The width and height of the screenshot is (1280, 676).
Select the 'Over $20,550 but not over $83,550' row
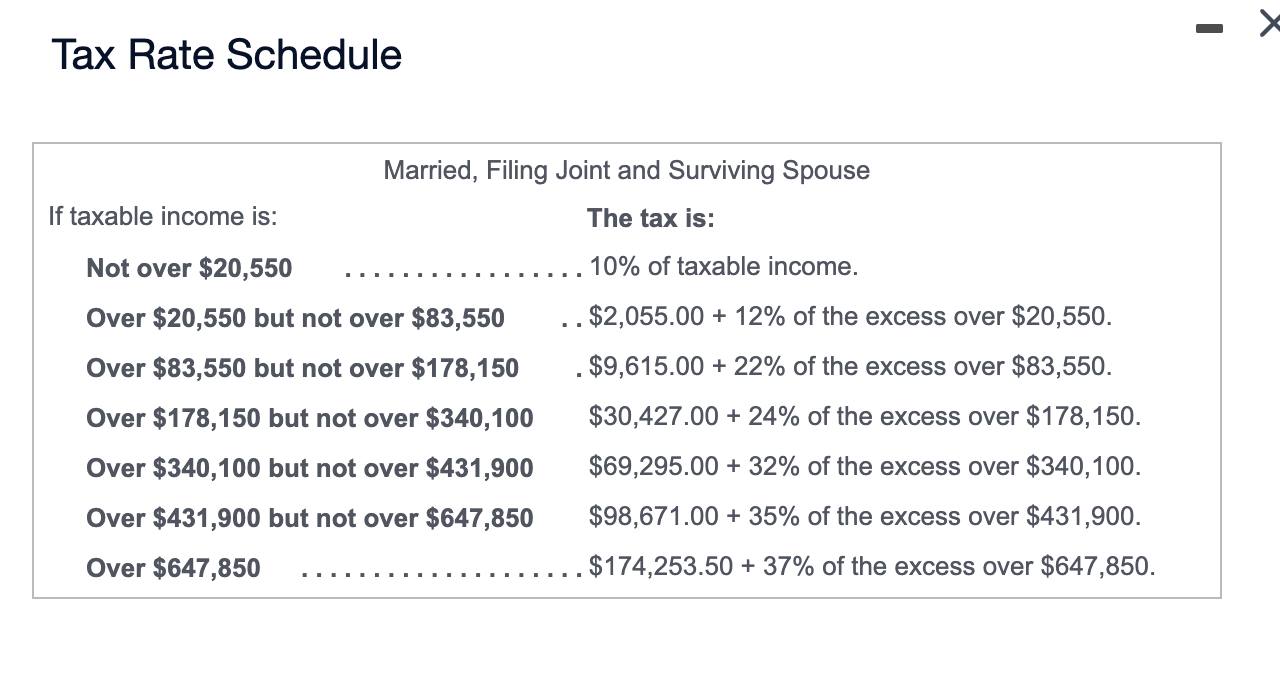(x=295, y=317)
